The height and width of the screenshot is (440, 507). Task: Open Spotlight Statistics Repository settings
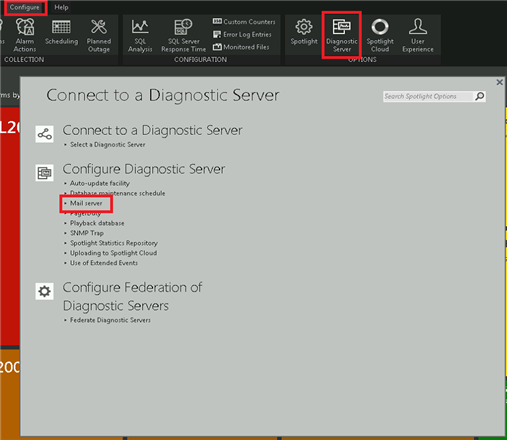pos(114,243)
